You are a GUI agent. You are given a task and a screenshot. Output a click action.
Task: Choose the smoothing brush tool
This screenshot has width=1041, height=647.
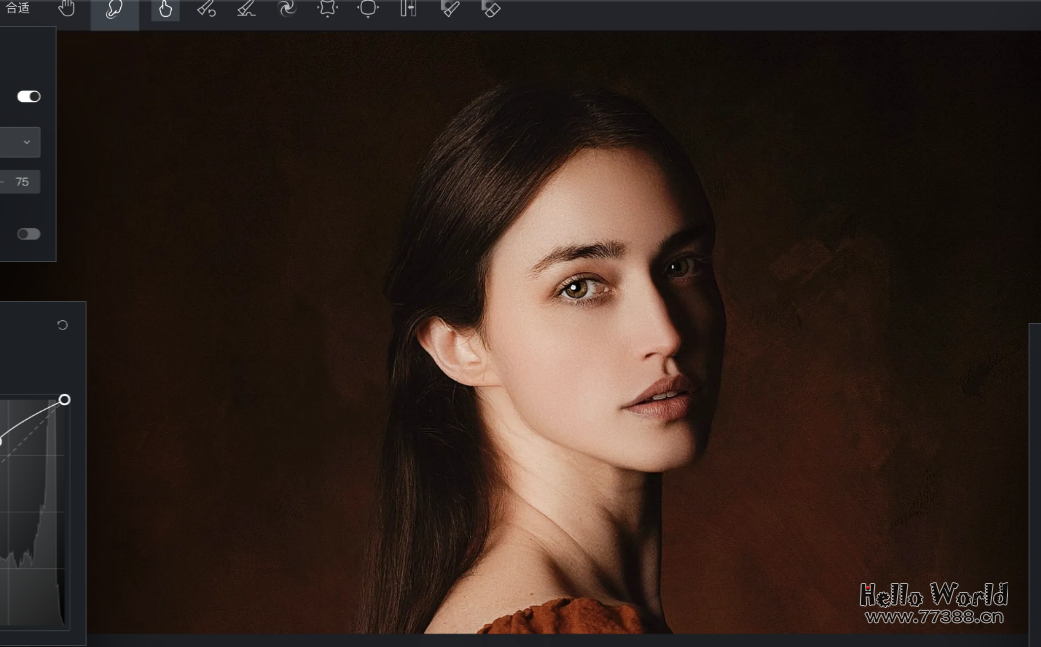coord(246,9)
